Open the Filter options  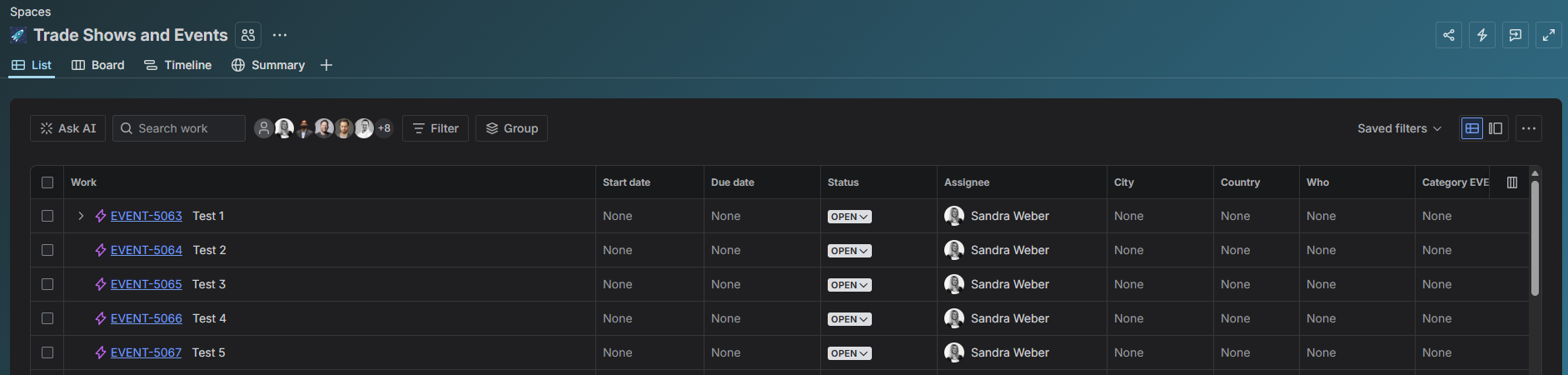coord(436,128)
